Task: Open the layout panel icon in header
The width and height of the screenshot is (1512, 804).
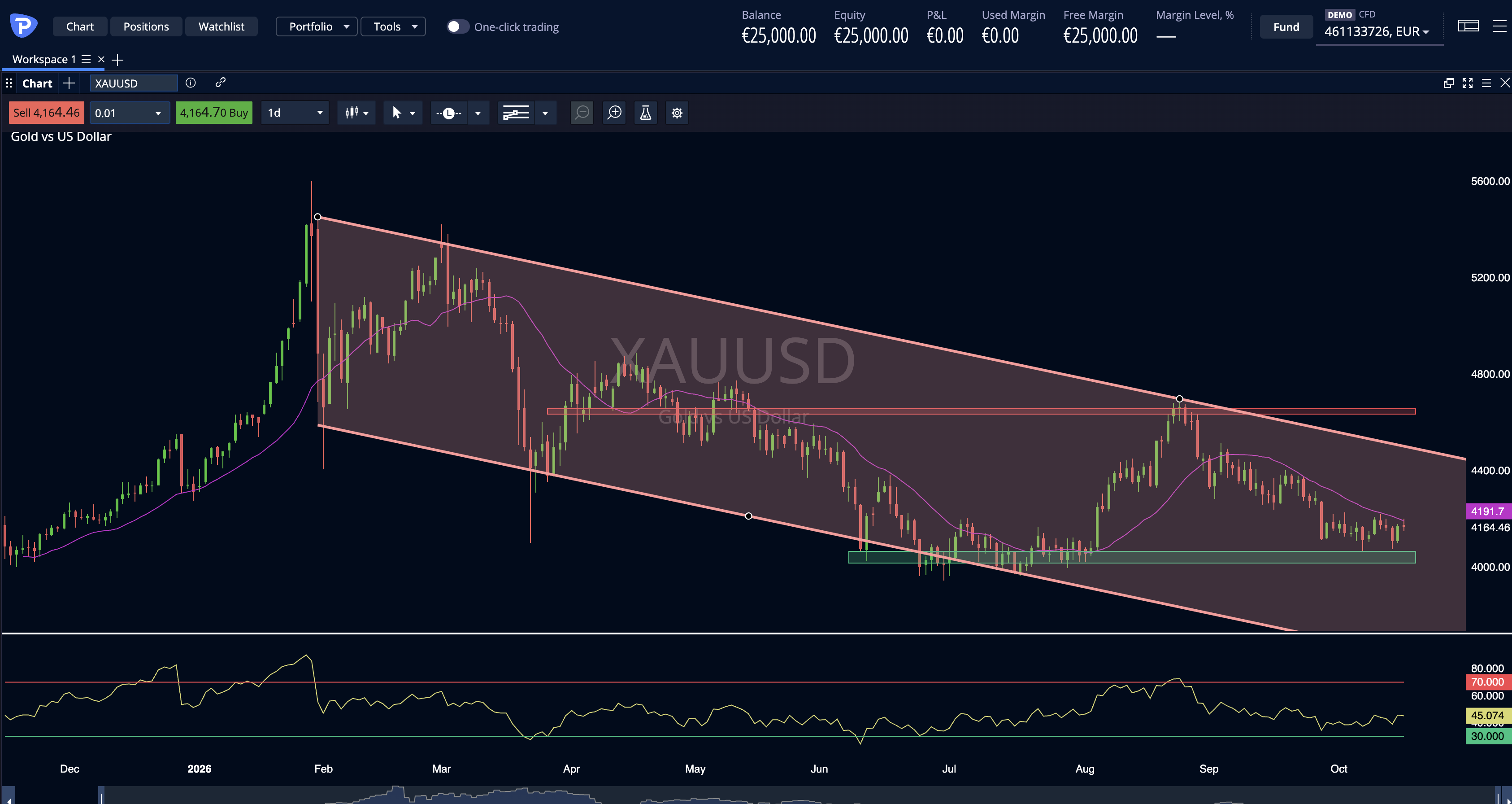Action: tap(1468, 26)
